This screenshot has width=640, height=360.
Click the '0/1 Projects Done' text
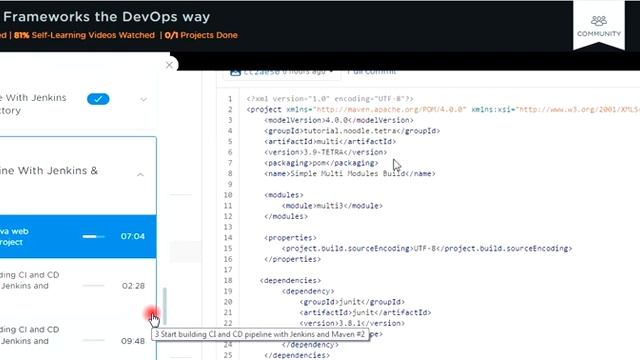[201, 35]
